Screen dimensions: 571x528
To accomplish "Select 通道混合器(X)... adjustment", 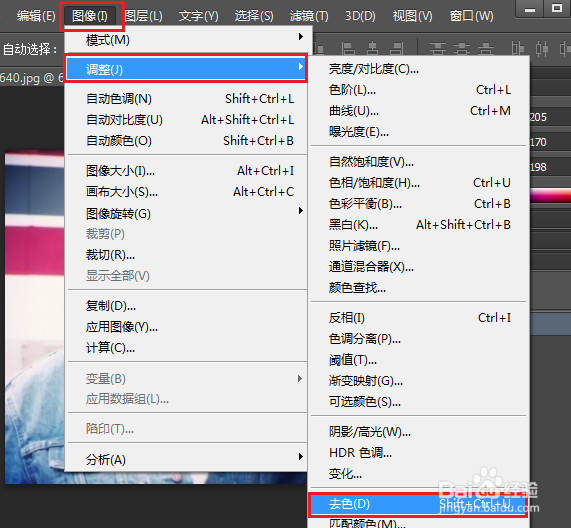I will point(418,267).
